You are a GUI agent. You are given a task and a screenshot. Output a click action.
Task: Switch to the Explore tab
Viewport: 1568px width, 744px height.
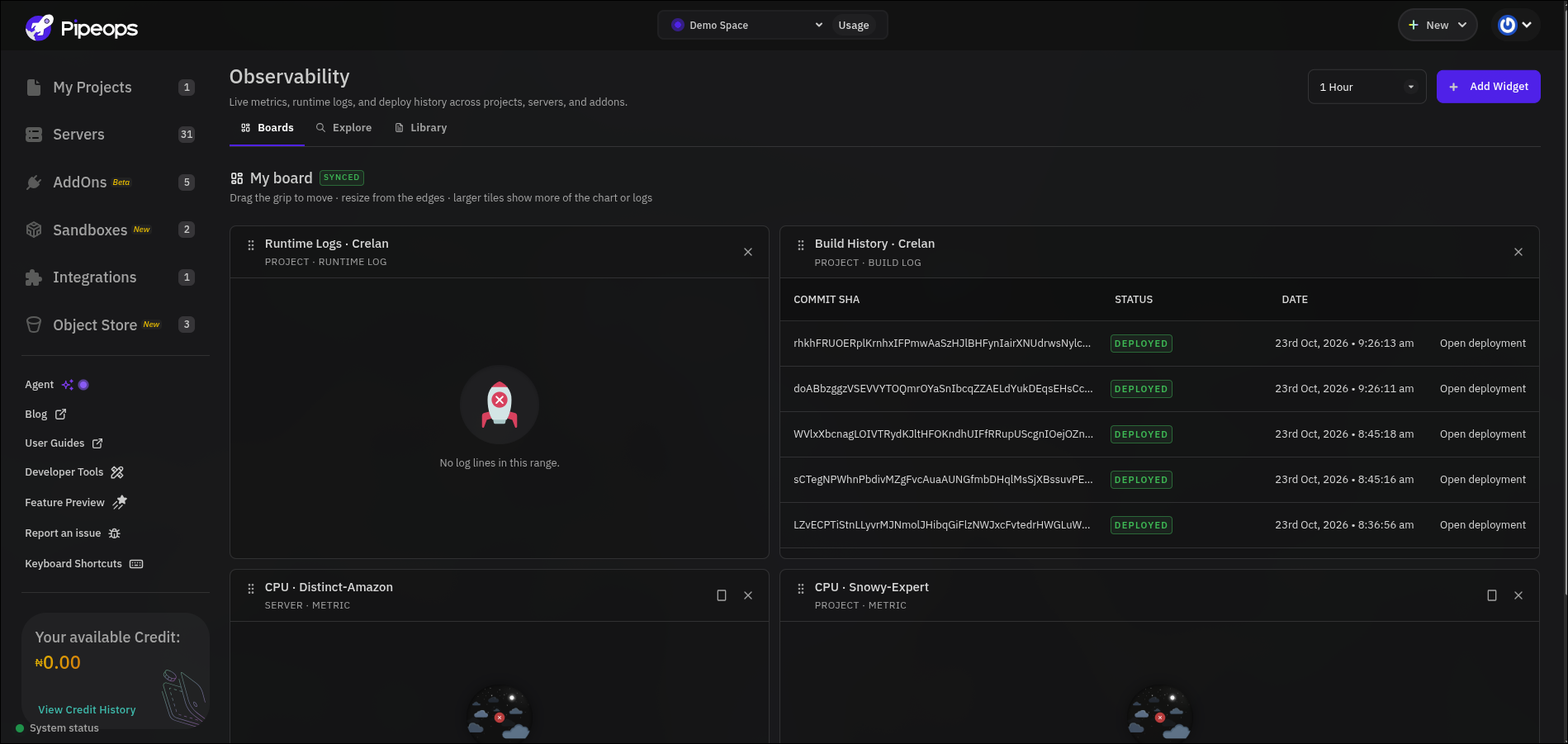click(343, 128)
